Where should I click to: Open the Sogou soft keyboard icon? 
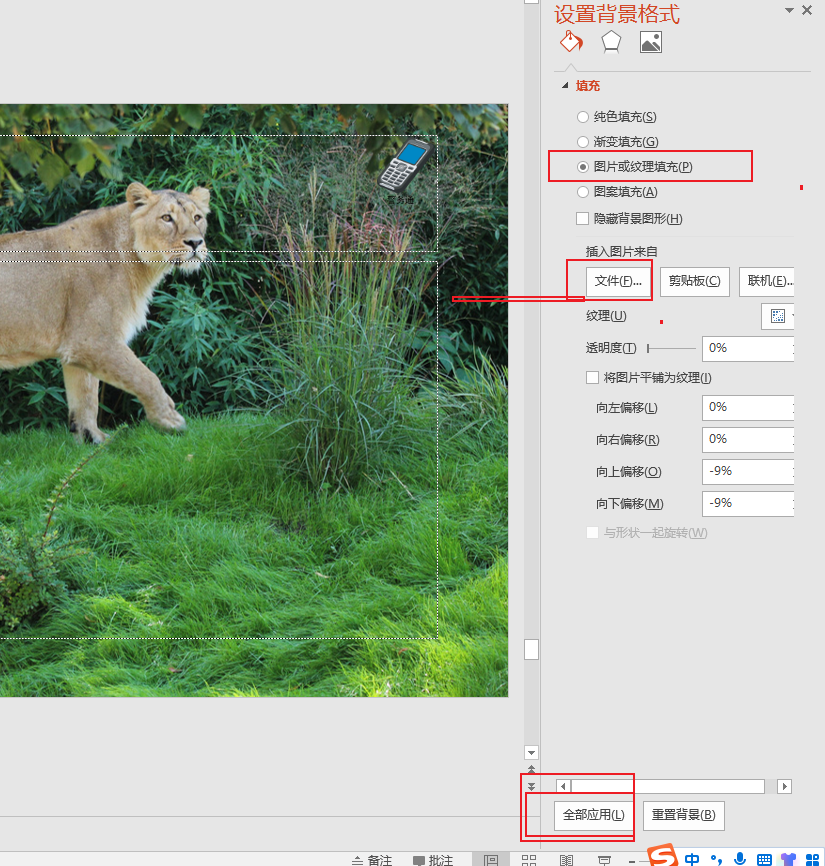[764, 860]
